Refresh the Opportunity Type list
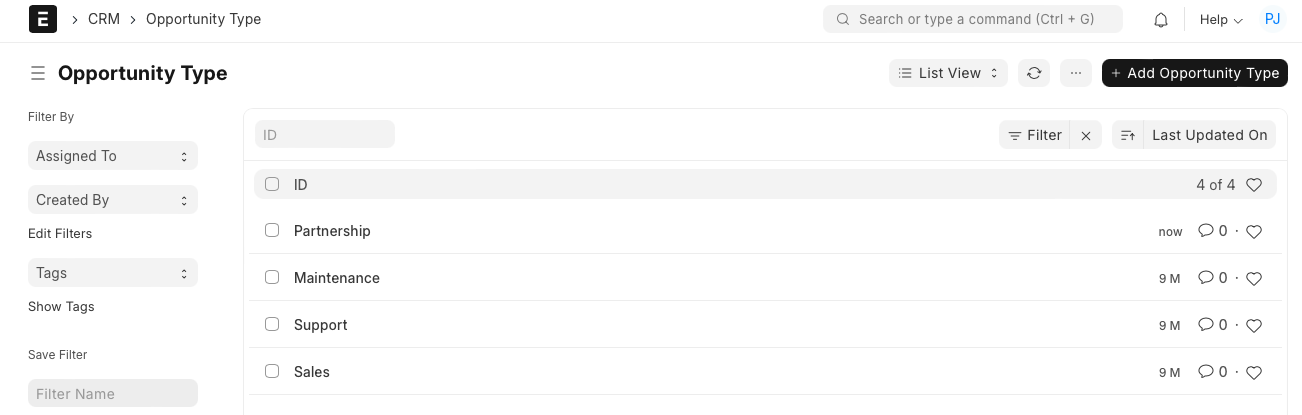 click(x=1034, y=73)
